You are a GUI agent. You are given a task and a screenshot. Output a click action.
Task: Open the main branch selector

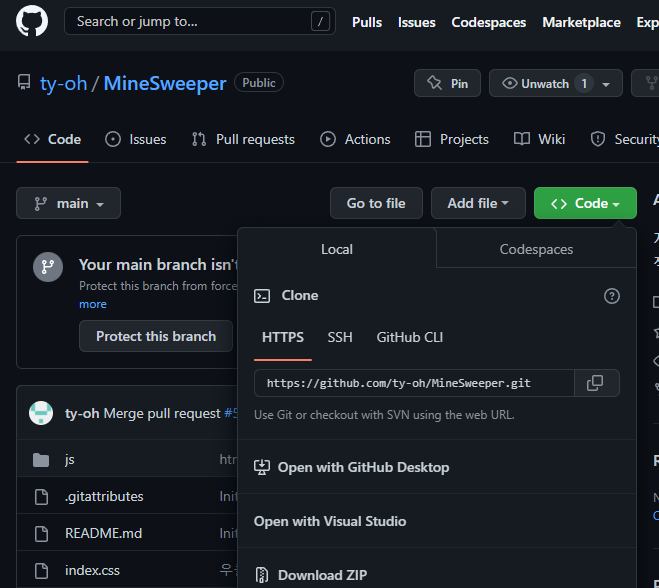tap(69, 203)
